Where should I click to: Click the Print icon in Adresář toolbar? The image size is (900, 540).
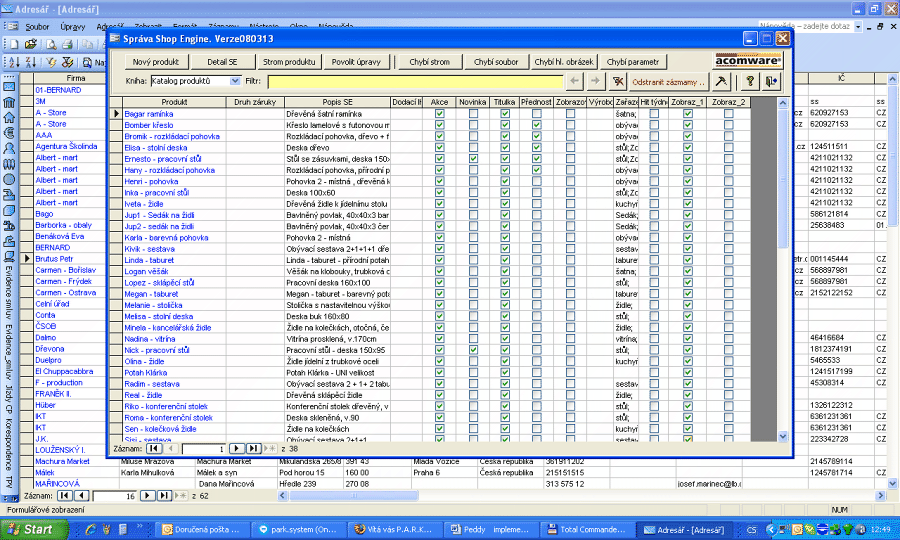(67, 44)
